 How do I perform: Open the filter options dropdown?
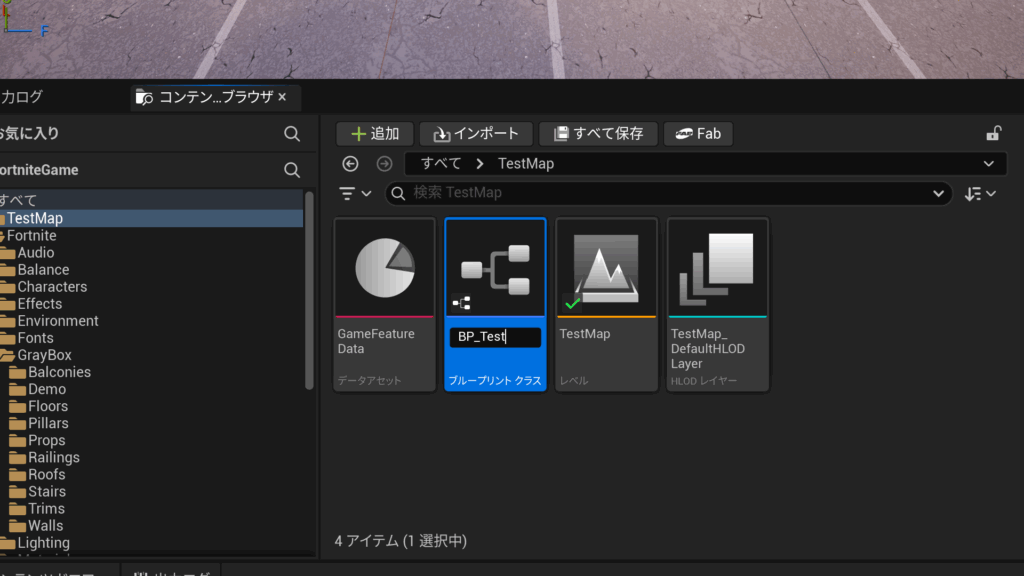pyautogui.click(x=355, y=193)
